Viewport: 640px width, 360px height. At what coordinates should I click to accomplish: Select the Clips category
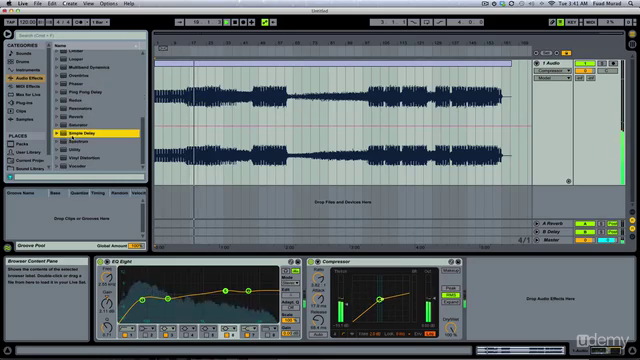(21, 111)
